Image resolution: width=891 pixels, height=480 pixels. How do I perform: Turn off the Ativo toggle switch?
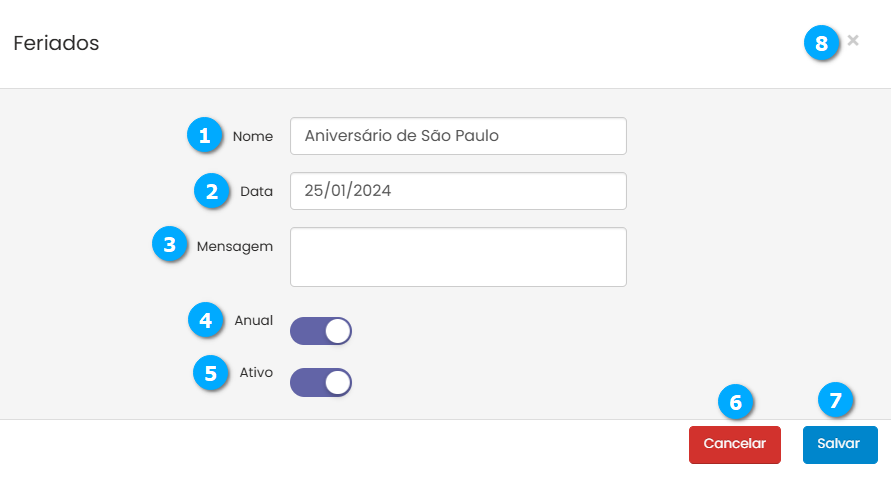click(x=321, y=382)
